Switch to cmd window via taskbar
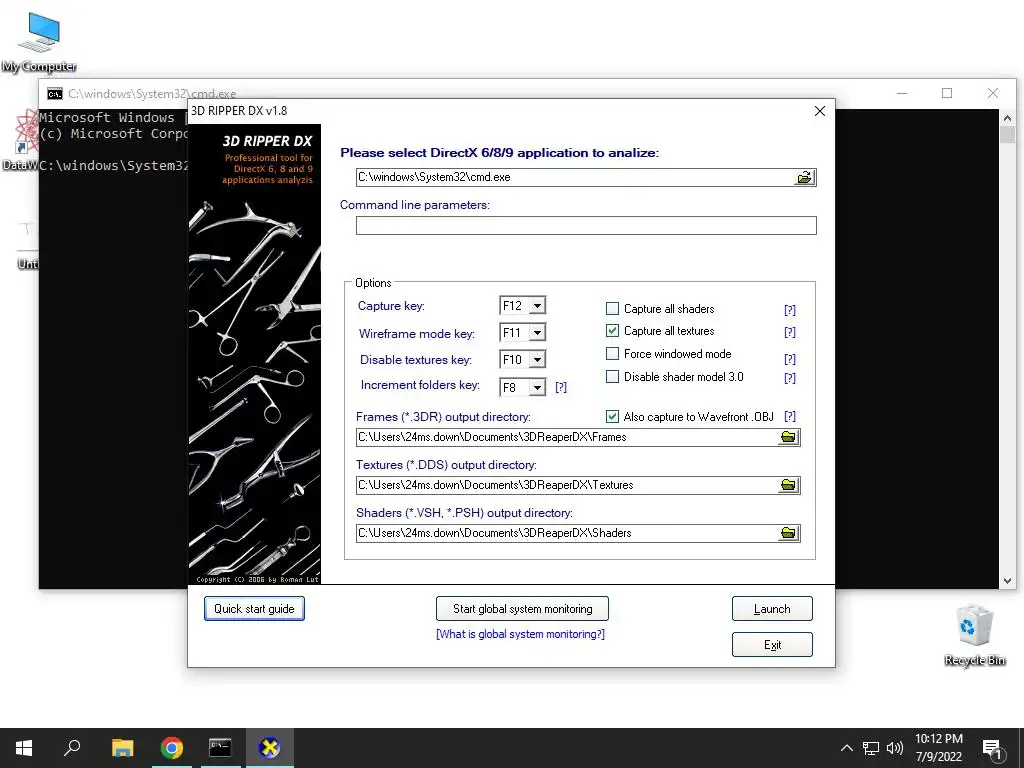 (x=220, y=748)
